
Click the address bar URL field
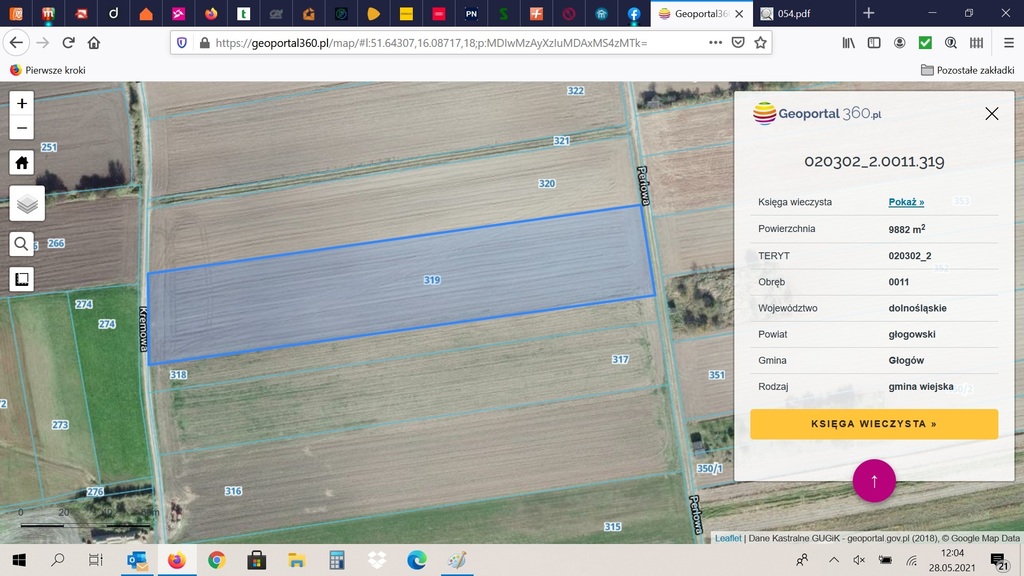click(x=450, y=43)
